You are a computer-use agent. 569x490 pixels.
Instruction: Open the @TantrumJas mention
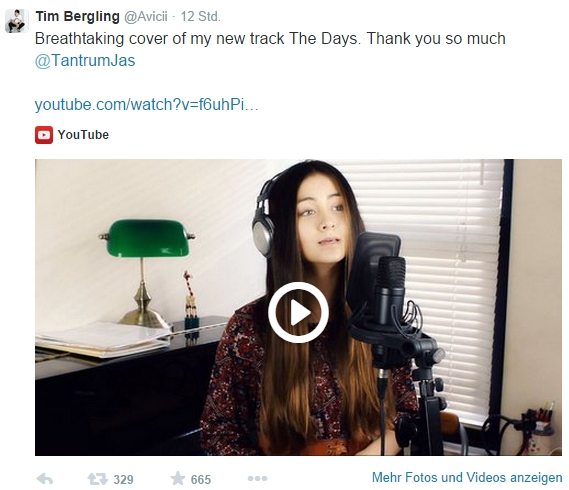click(x=85, y=60)
